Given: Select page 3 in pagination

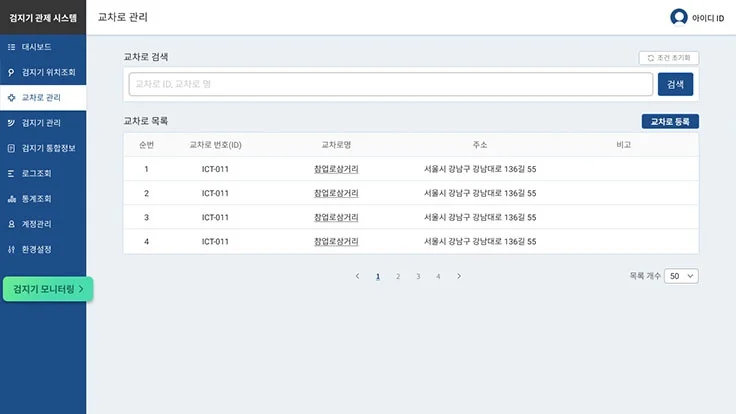Looking at the screenshot, I should pyautogui.click(x=418, y=276).
